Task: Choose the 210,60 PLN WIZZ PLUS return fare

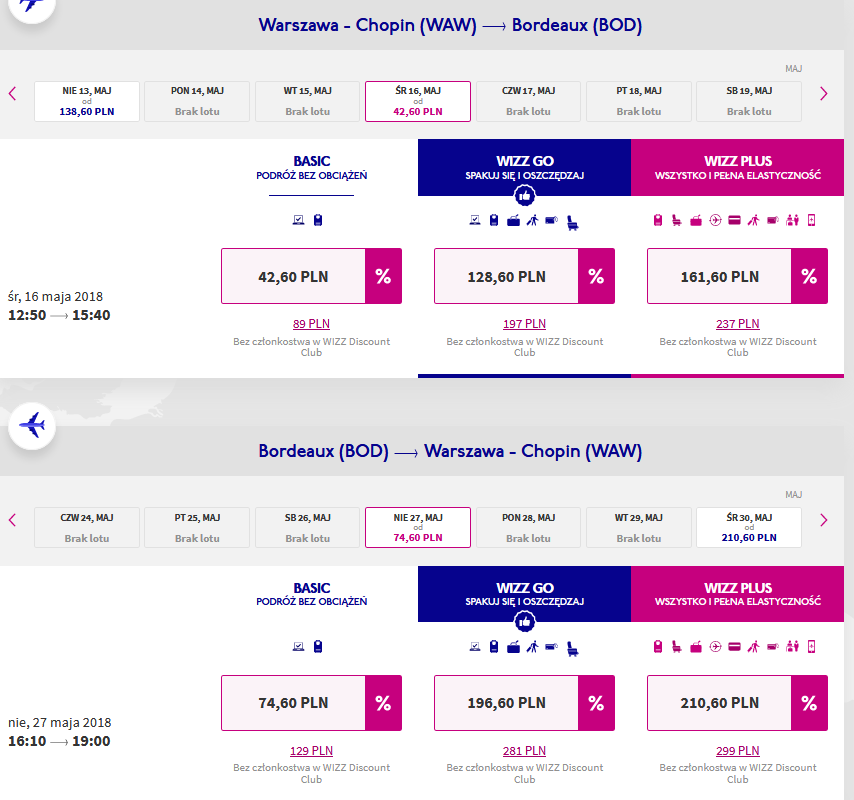Action: tap(719, 703)
